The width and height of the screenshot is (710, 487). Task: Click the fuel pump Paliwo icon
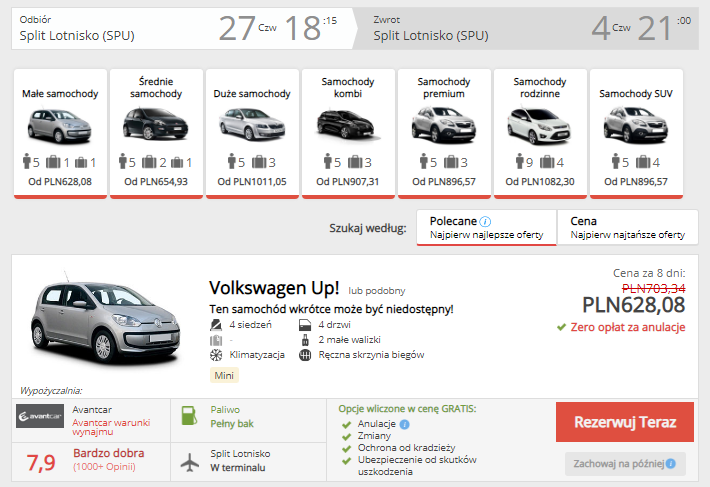(189, 415)
